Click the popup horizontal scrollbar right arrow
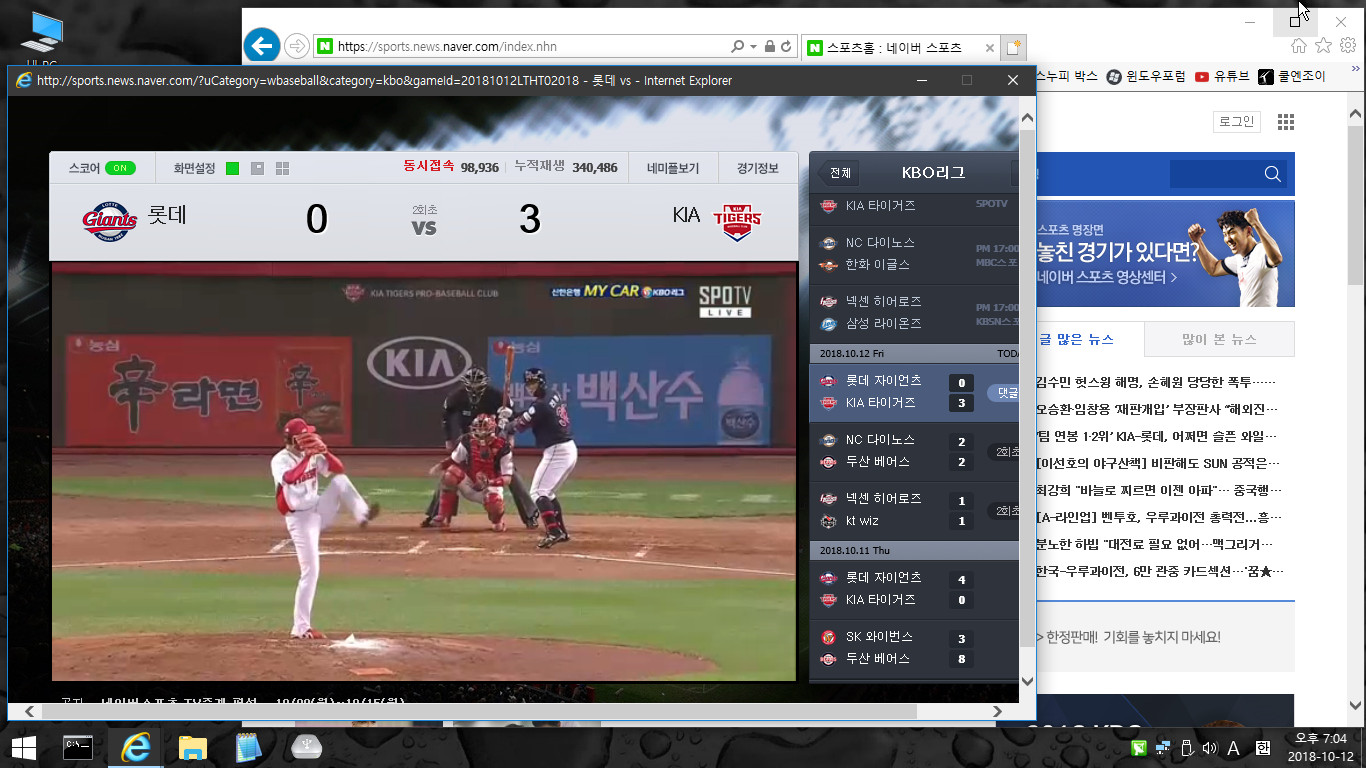Image resolution: width=1366 pixels, height=768 pixels. point(998,711)
